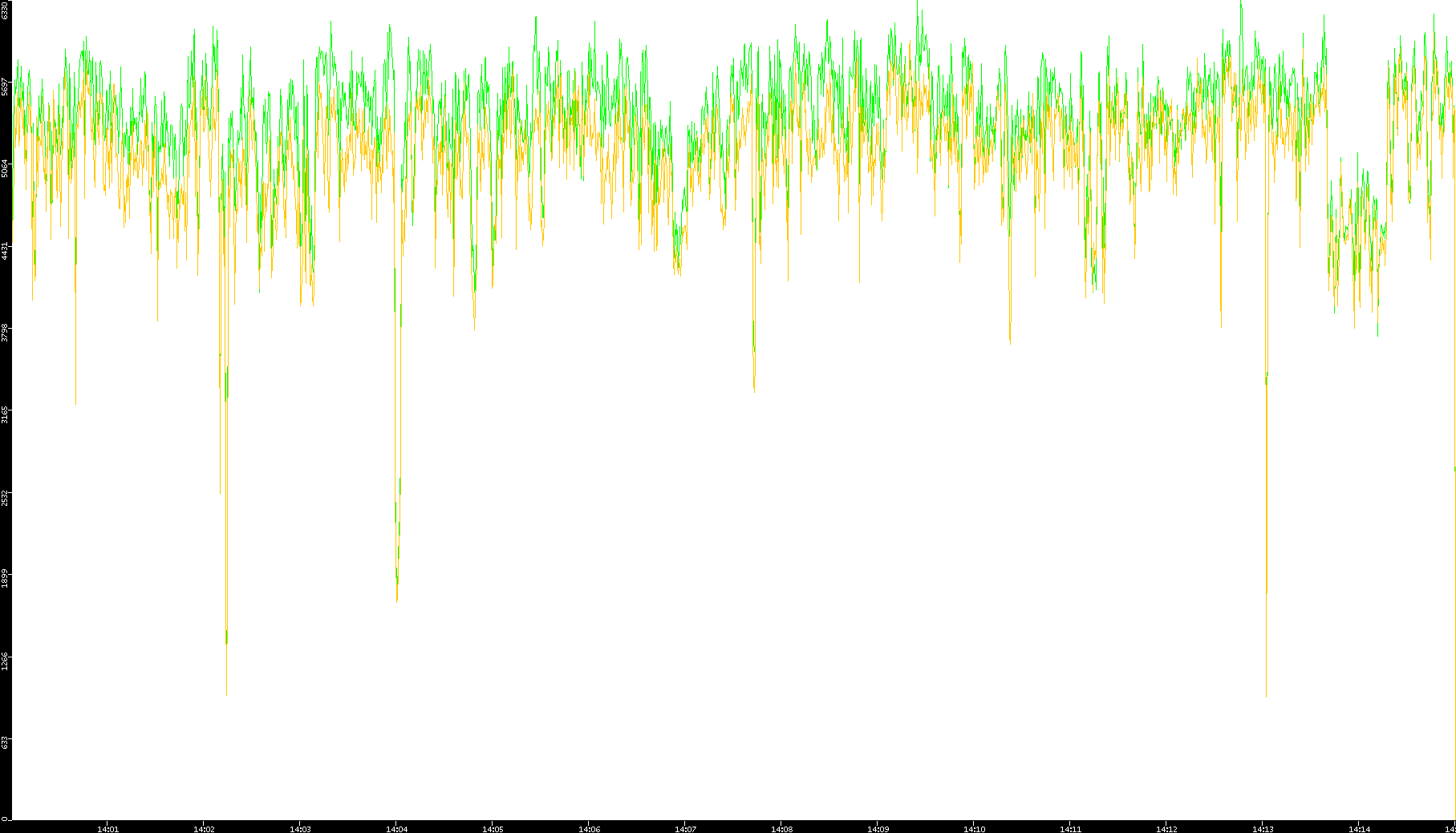Click the 5697 value axis label
This screenshot has height=833, width=1456.
[5, 86]
